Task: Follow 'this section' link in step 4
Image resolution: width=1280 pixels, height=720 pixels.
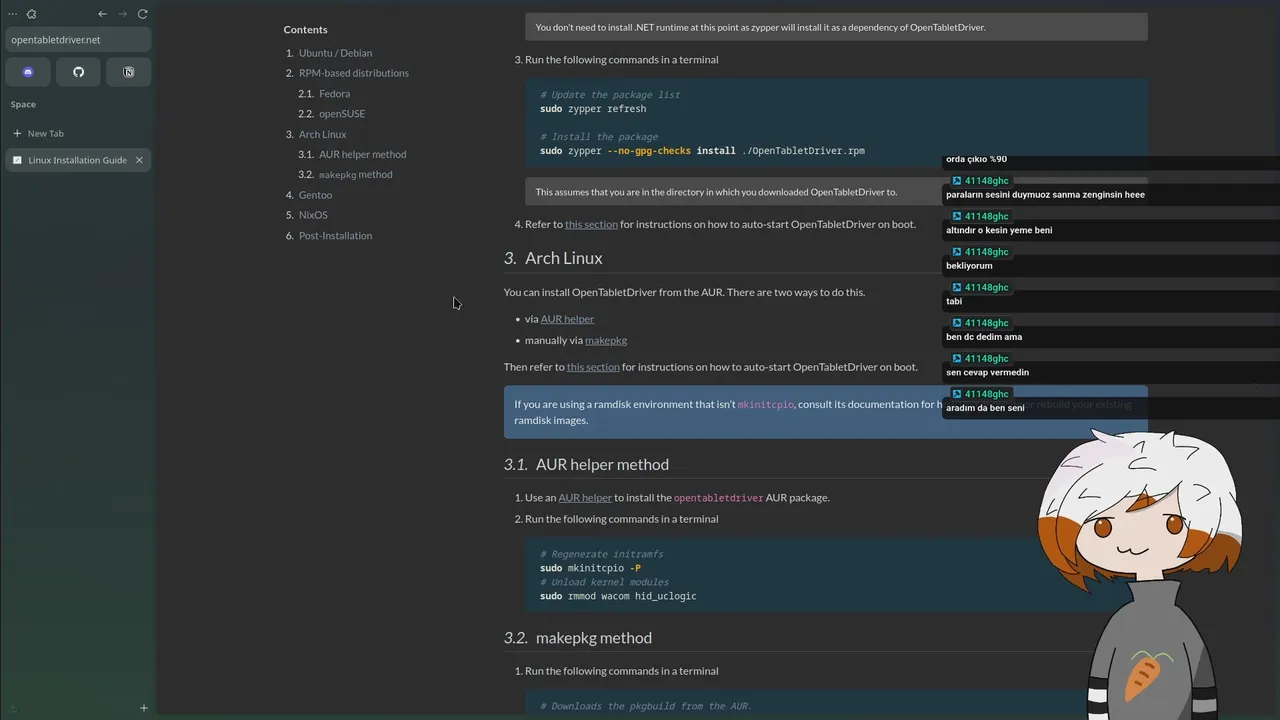Action: (x=591, y=224)
